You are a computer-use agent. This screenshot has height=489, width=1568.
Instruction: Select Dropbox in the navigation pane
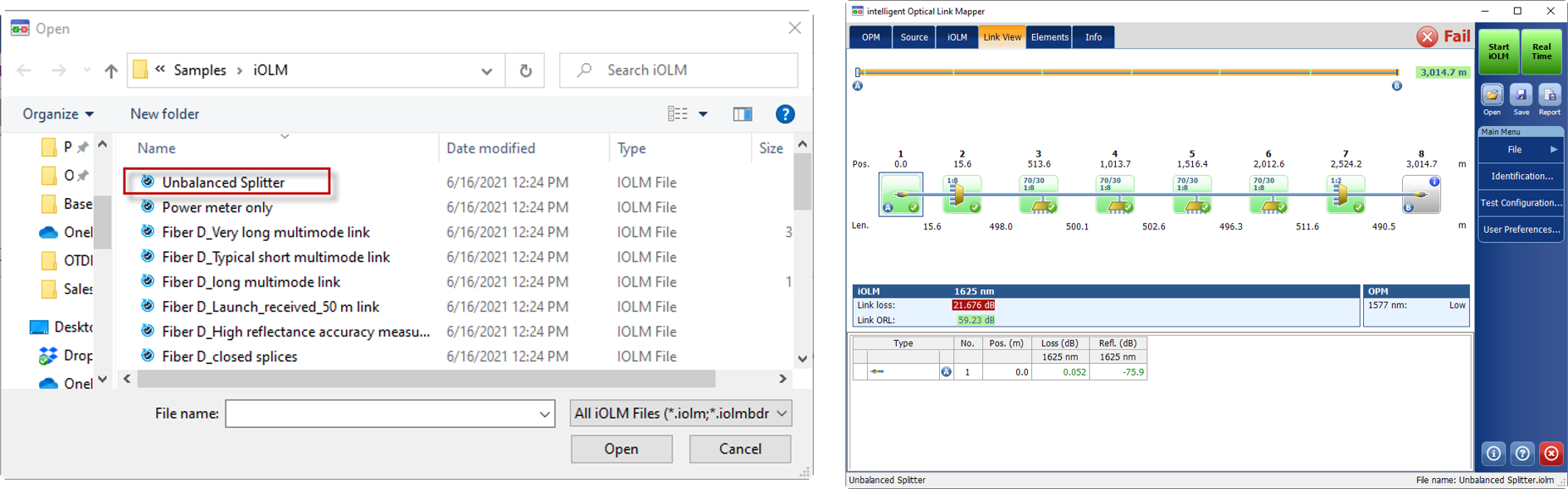coord(66,356)
